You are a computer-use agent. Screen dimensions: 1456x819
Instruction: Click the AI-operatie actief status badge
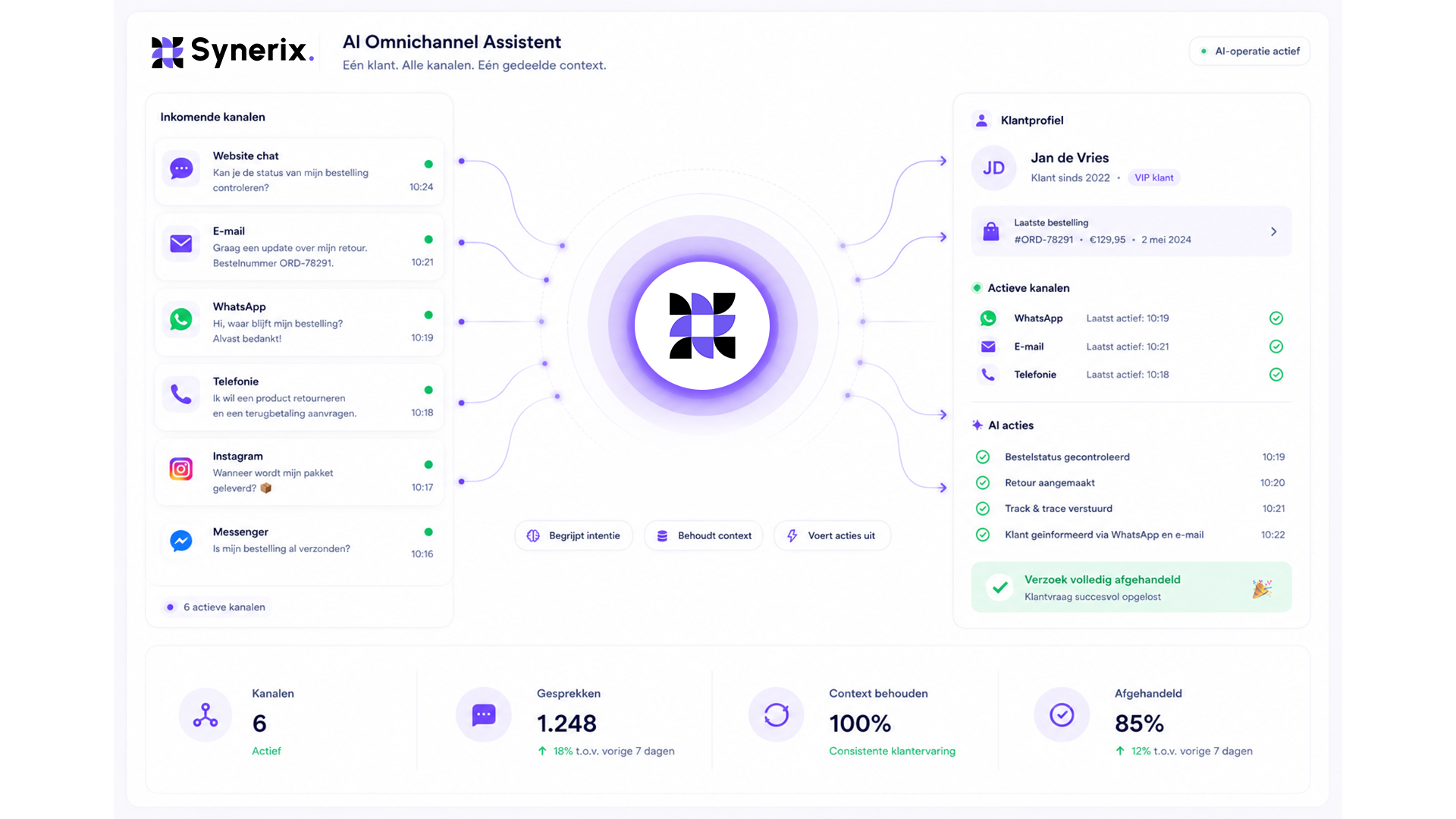[x=1249, y=52]
